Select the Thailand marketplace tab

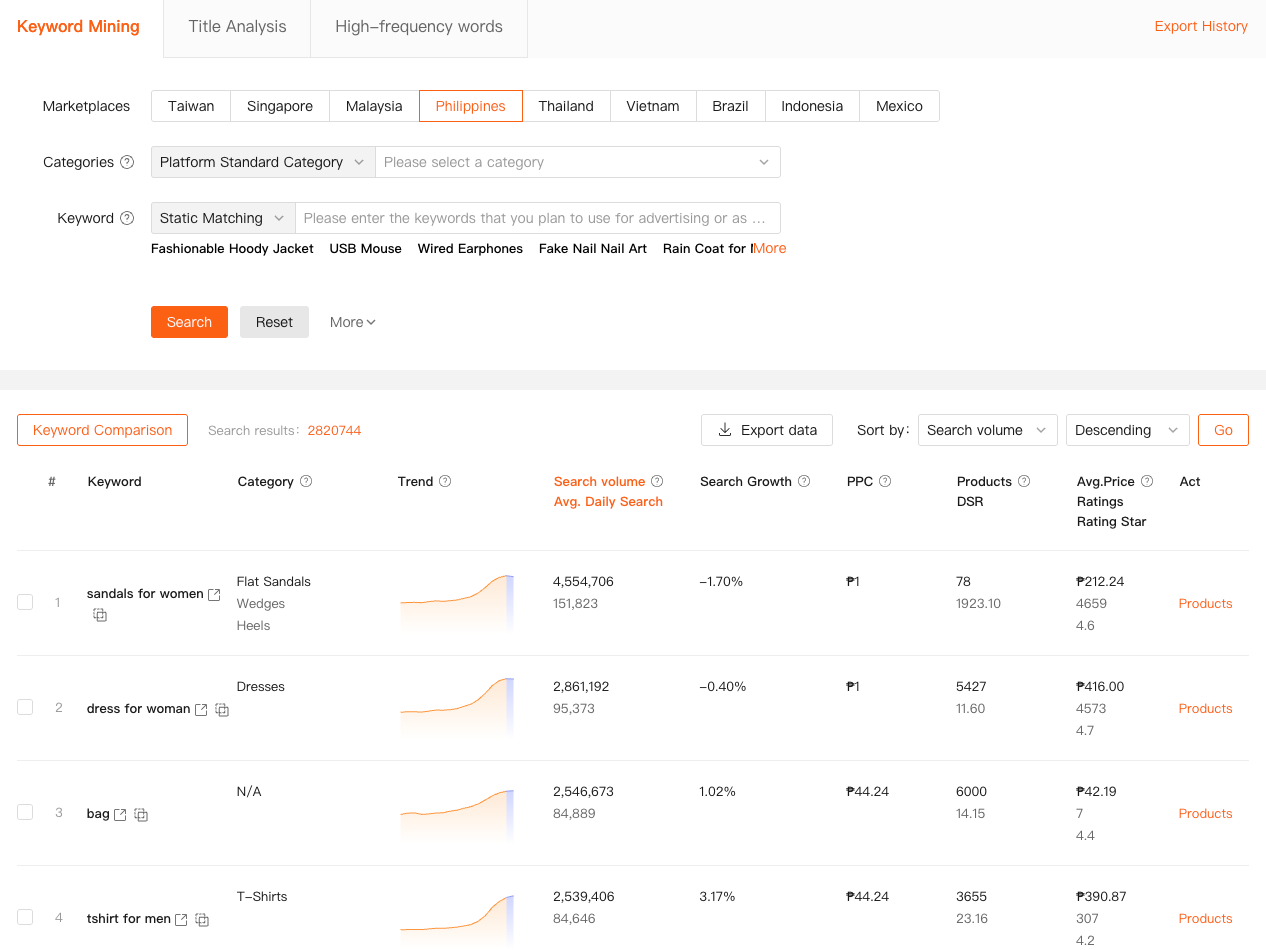click(566, 106)
